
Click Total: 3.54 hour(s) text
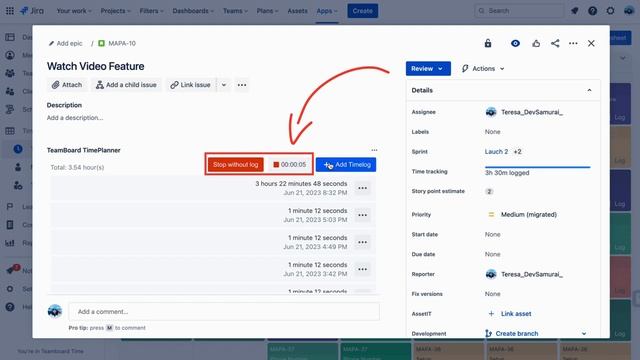78,167
